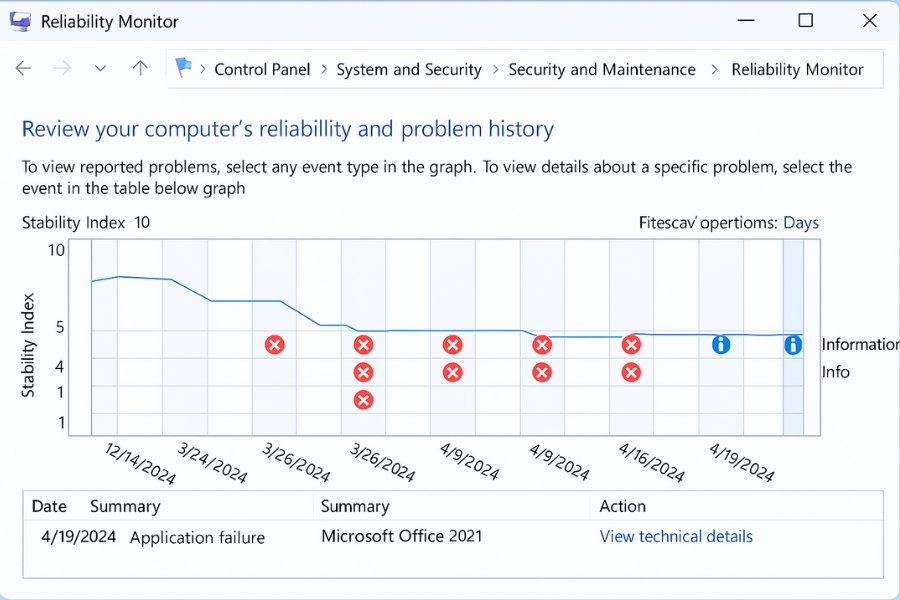Select the Microsoft Office 2021 failure row
The width and height of the screenshot is (900, 600).
click(x=400, y=537)
